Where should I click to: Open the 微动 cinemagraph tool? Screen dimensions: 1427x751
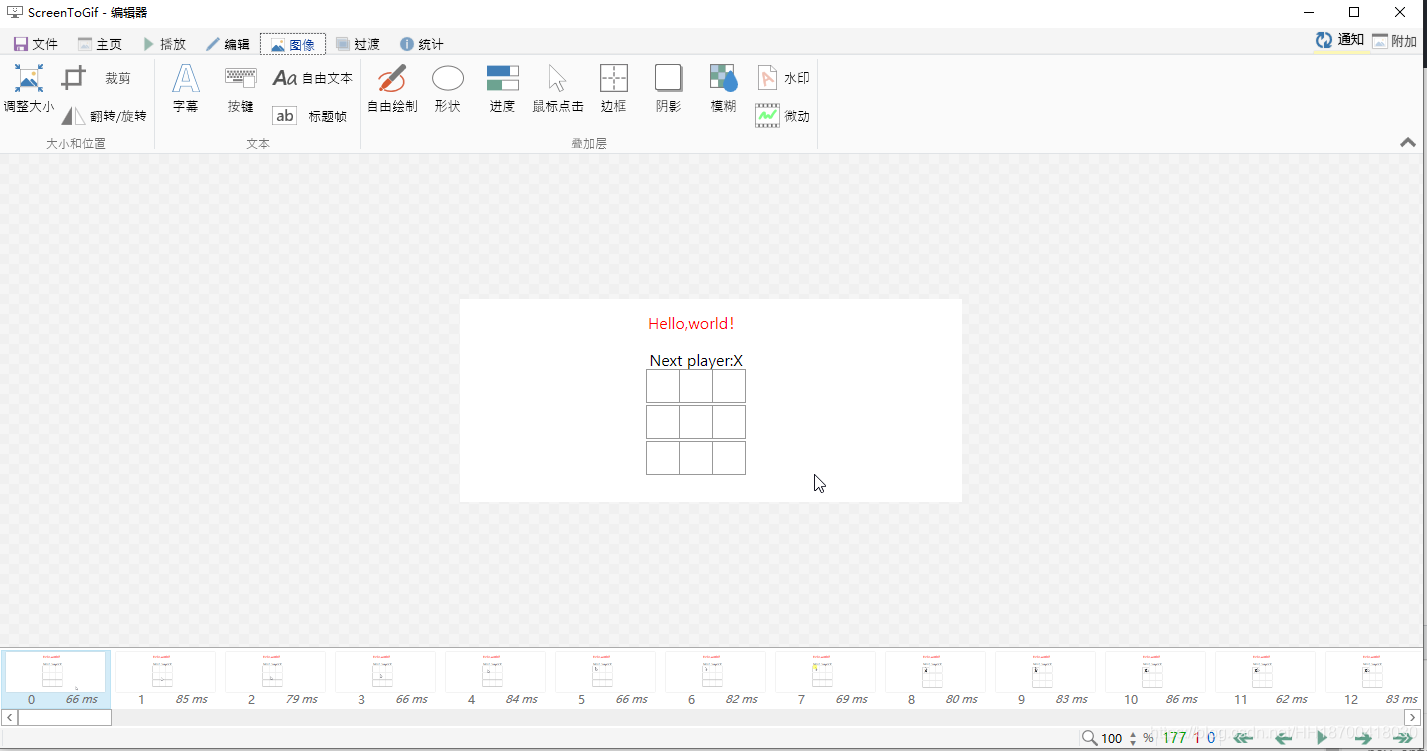pos(783,116)
